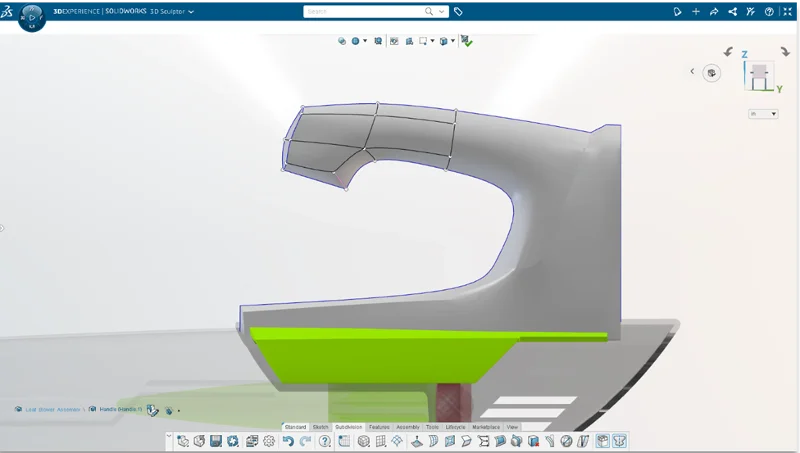Expand the search box dropdown arrow
This screenshot has height=453, width=800.
pyautogui.click(x=442, y=12)
